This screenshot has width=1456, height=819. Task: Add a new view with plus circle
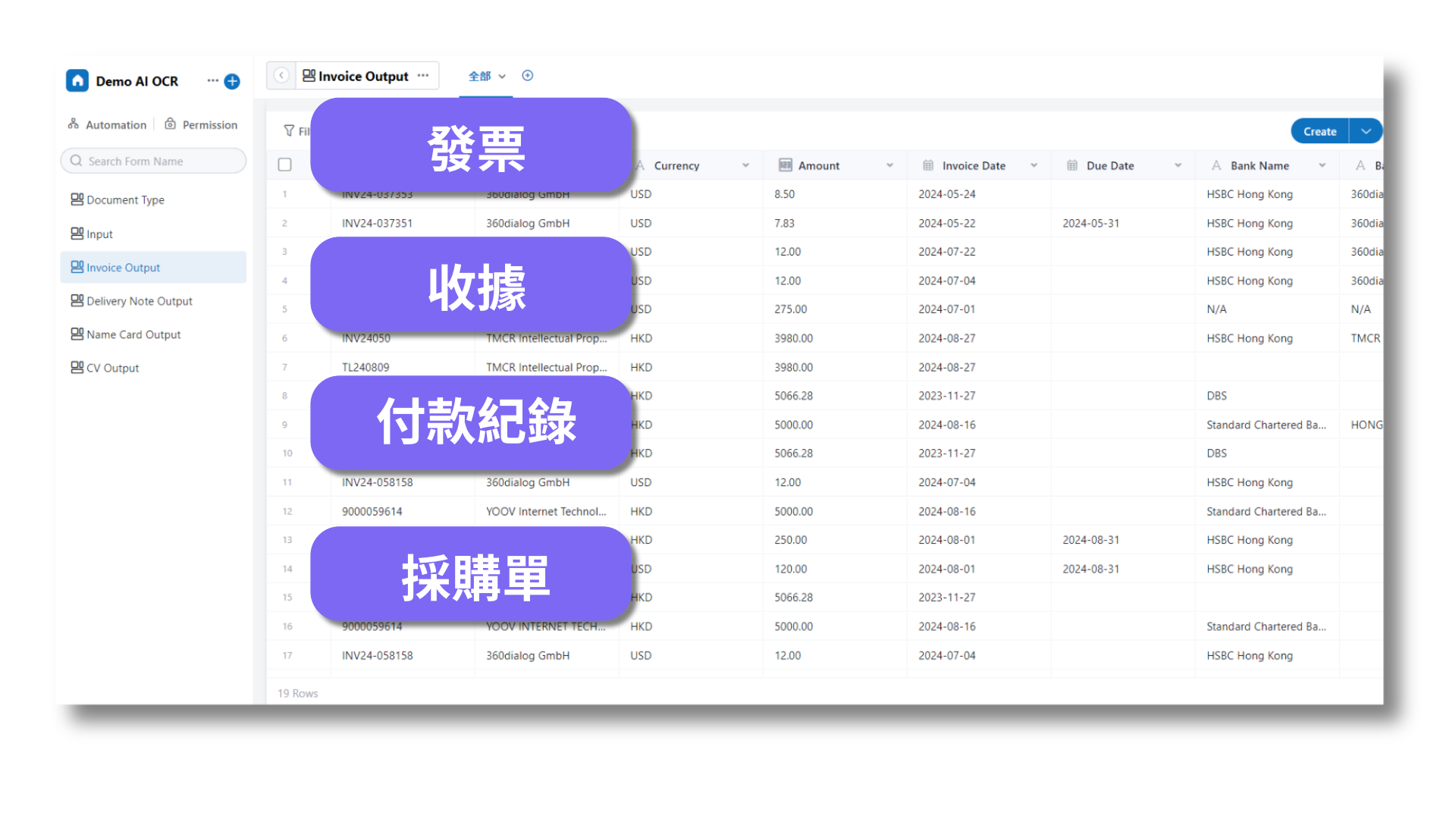(x=528, y=75)
